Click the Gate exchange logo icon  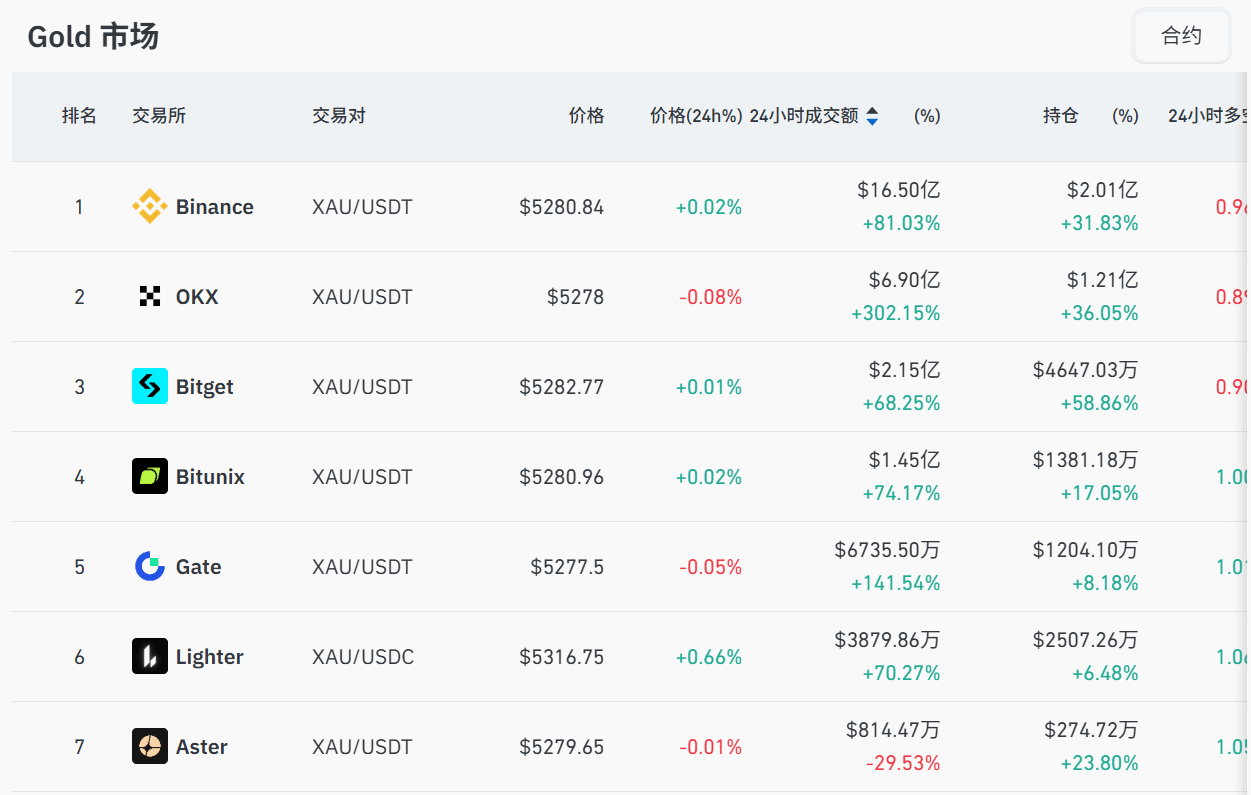coord(150,566)
